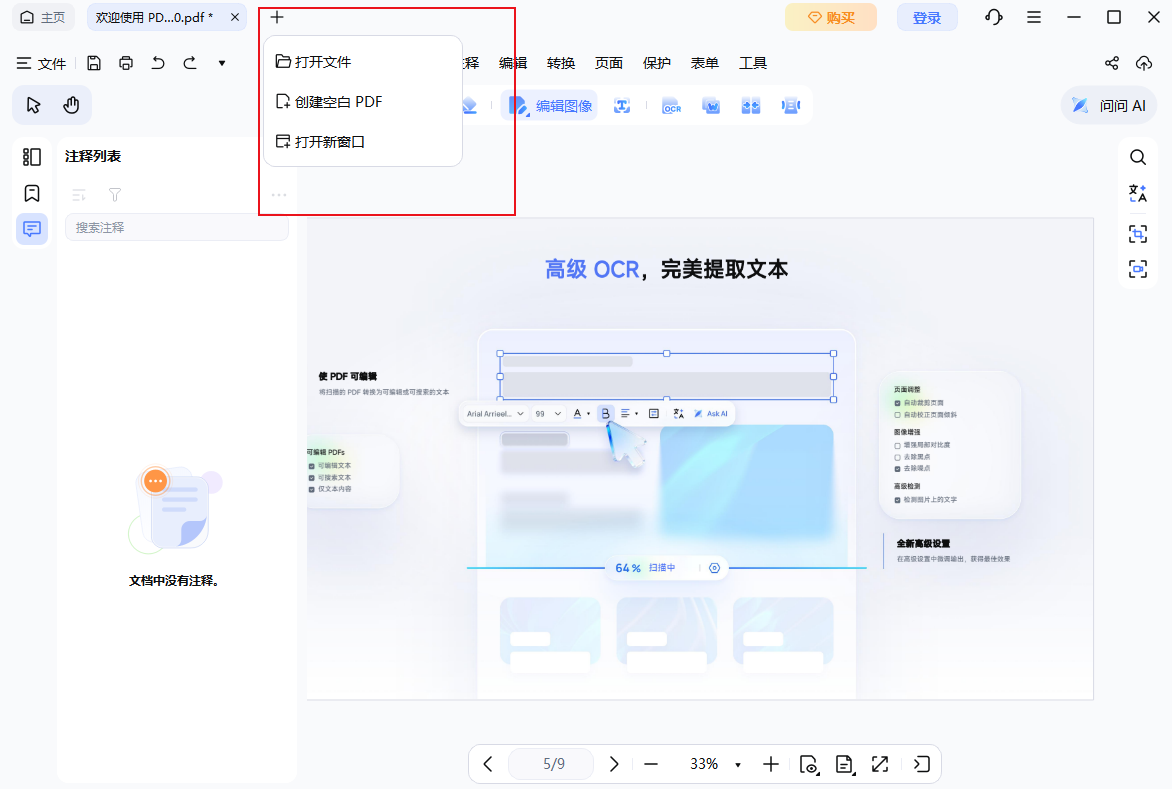Click the OCR toolbar icon

[671, 106]
